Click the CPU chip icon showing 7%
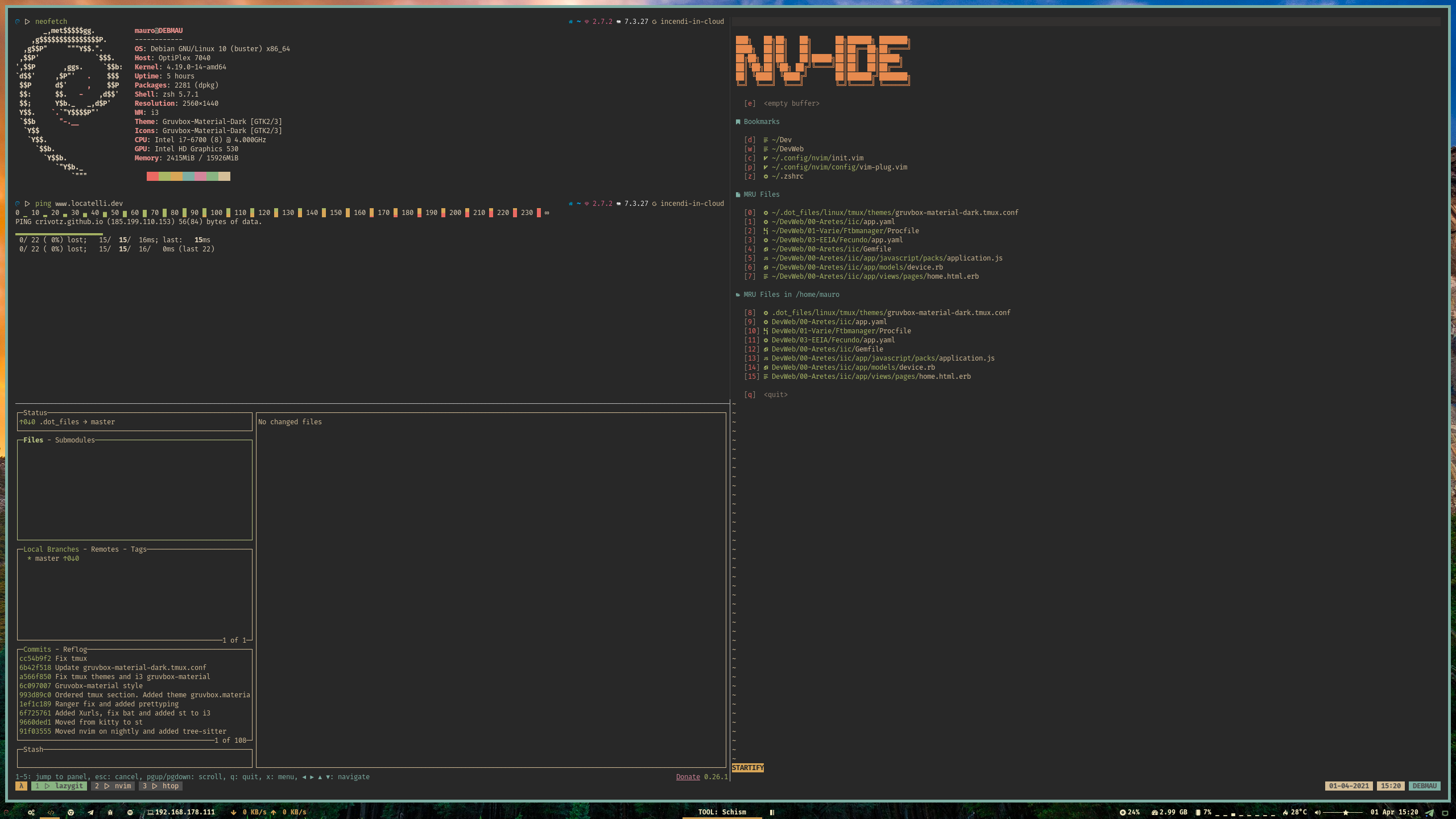This screenshot has height=819, width=1456. [1198, 812]
